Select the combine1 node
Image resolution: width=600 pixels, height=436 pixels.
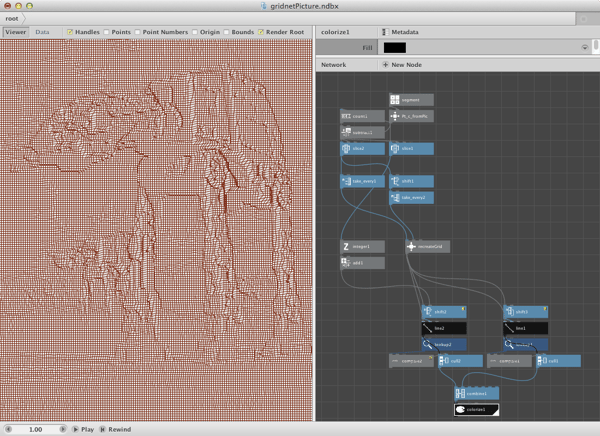coord(477,393)
